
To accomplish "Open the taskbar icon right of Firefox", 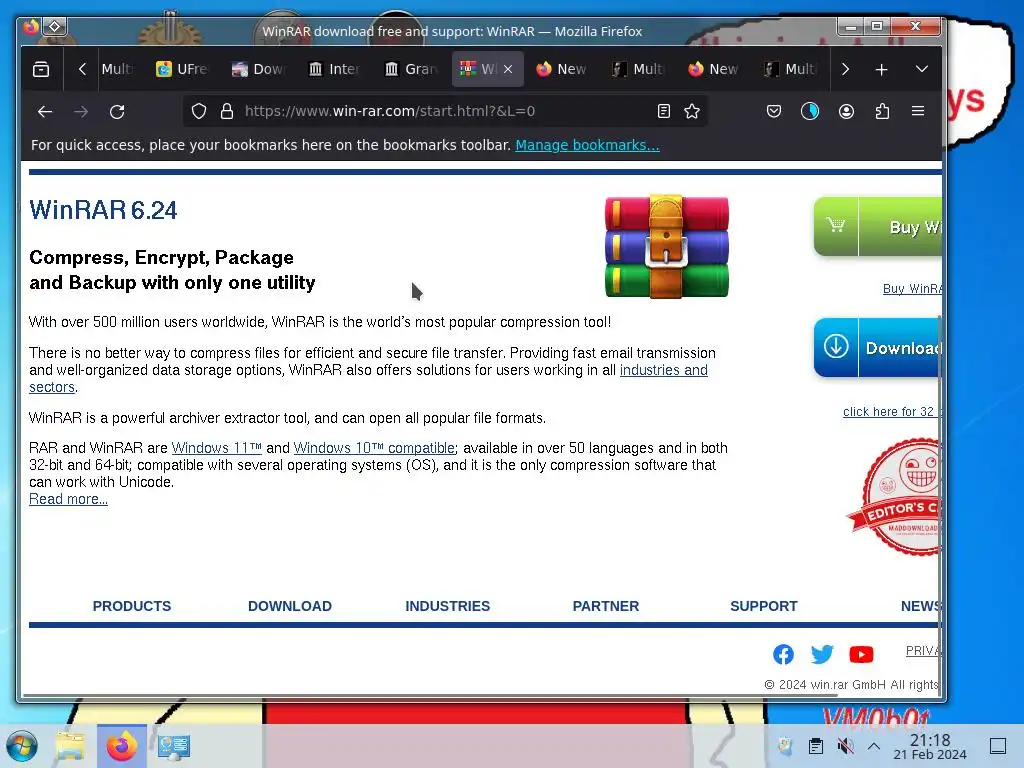I will 174,746.
